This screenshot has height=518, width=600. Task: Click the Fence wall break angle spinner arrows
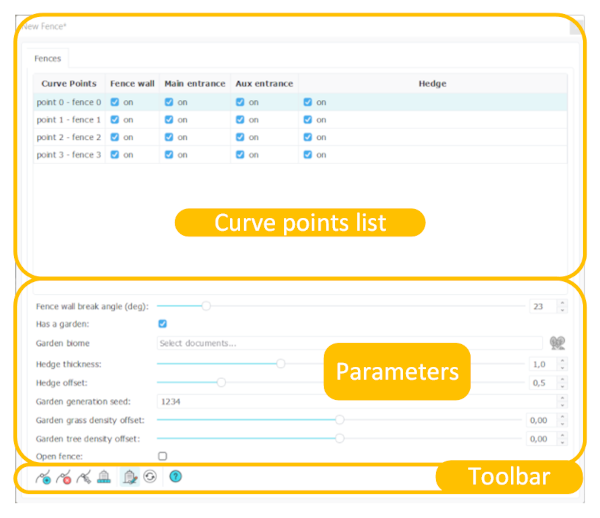click(562, 306)
